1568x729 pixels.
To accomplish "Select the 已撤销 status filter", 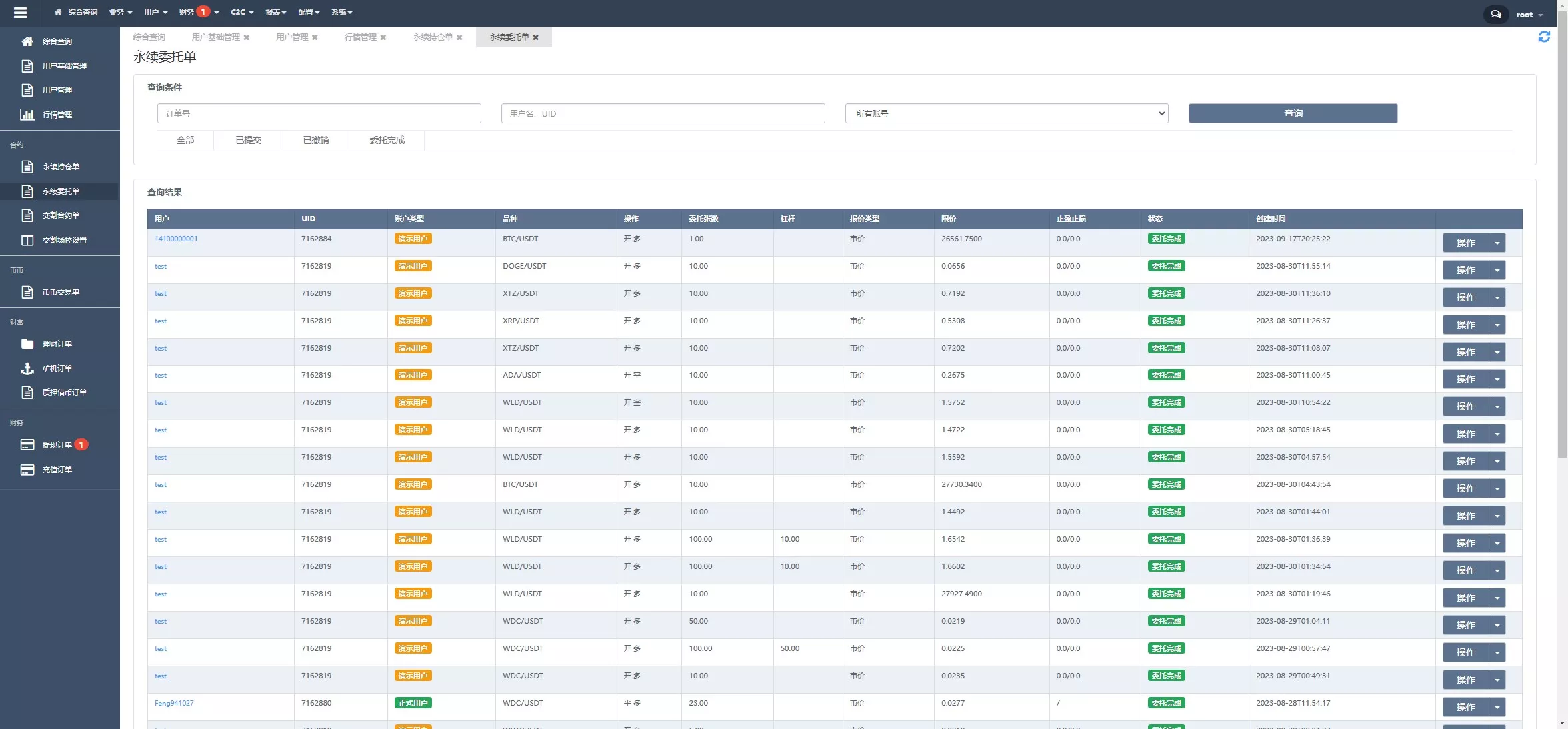I will click(315, 140).
